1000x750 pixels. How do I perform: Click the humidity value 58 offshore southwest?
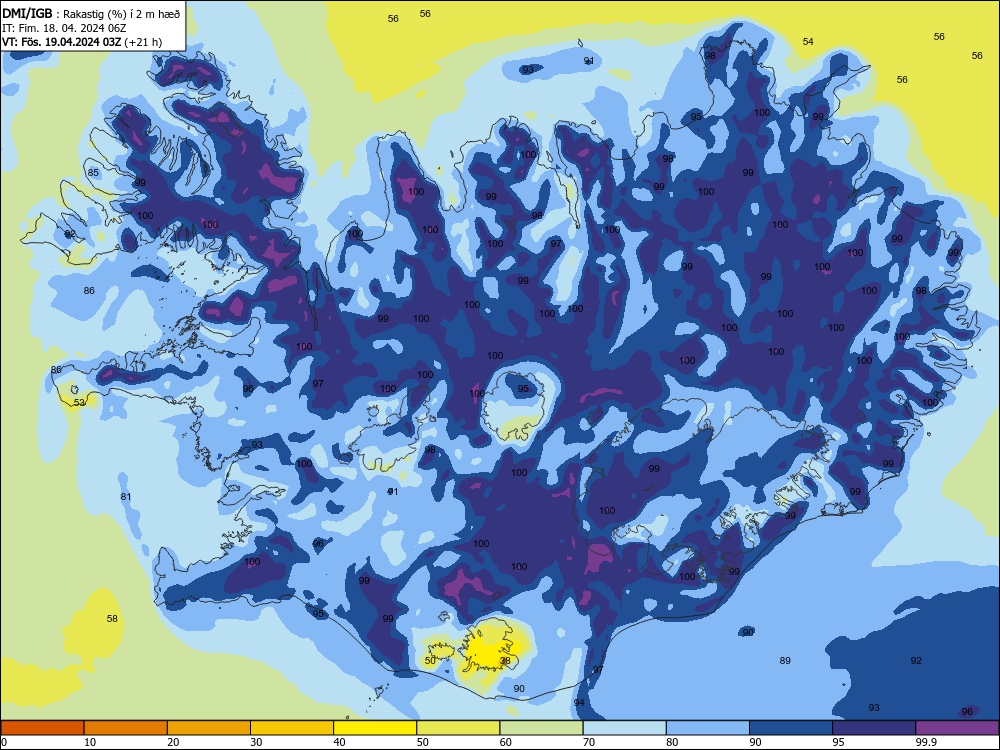point(112,618)
